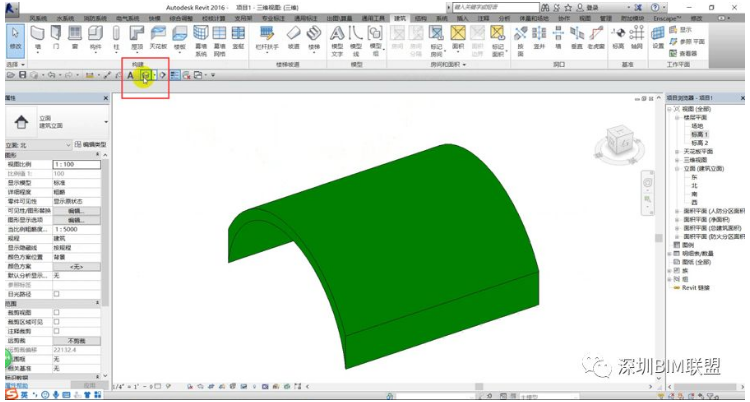
Task: Expand the 天花板平面 node in project browser
Action: (677, 151)
